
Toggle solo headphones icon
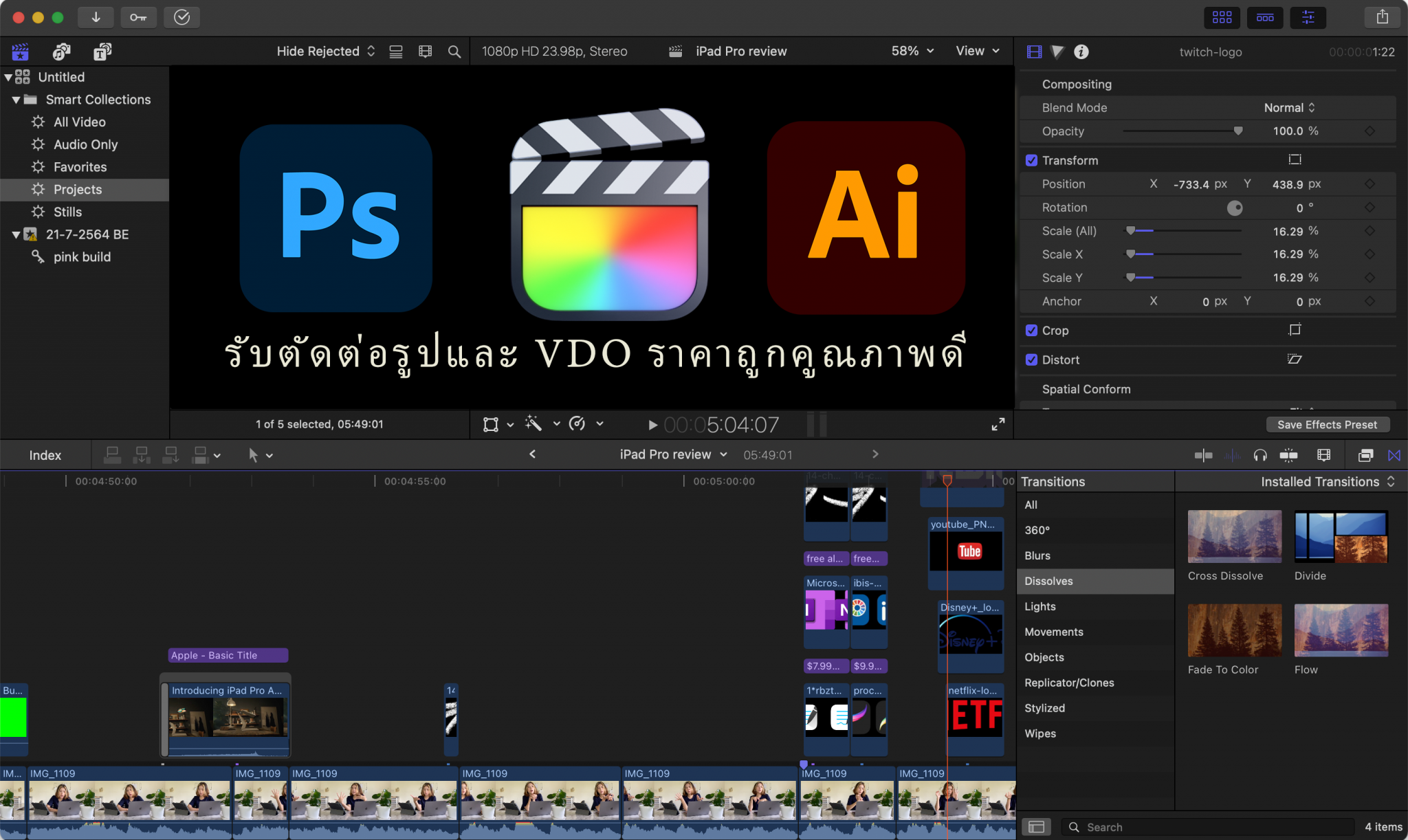1260,455
